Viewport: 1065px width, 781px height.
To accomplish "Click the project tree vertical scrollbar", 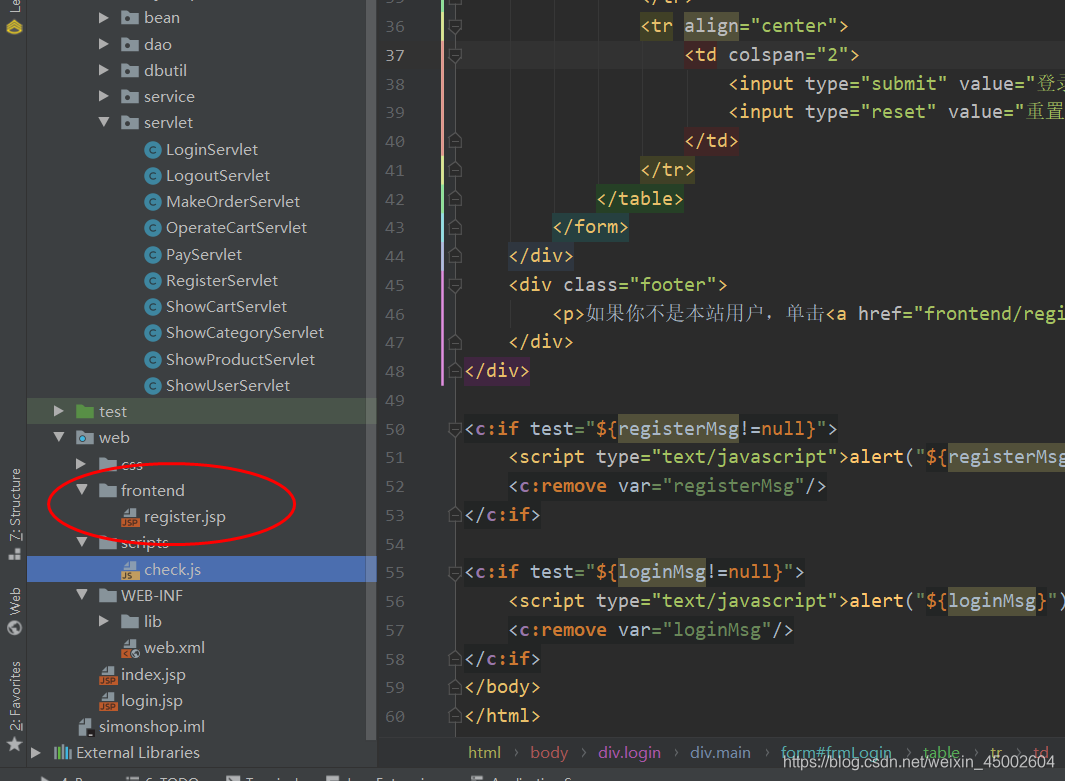I will [x=371, y=370].
